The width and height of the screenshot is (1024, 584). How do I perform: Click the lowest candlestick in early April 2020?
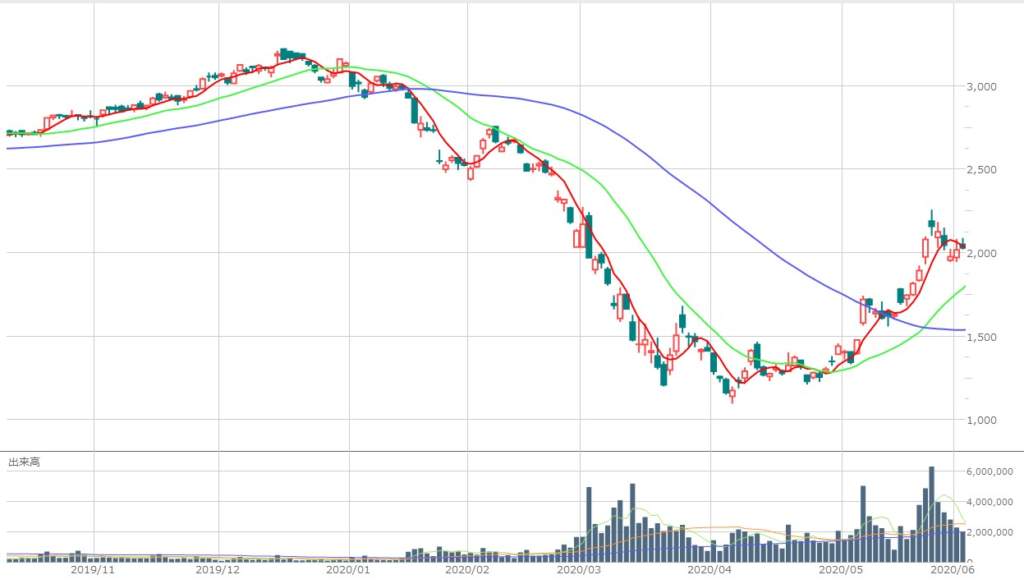[x=732, y=395]
